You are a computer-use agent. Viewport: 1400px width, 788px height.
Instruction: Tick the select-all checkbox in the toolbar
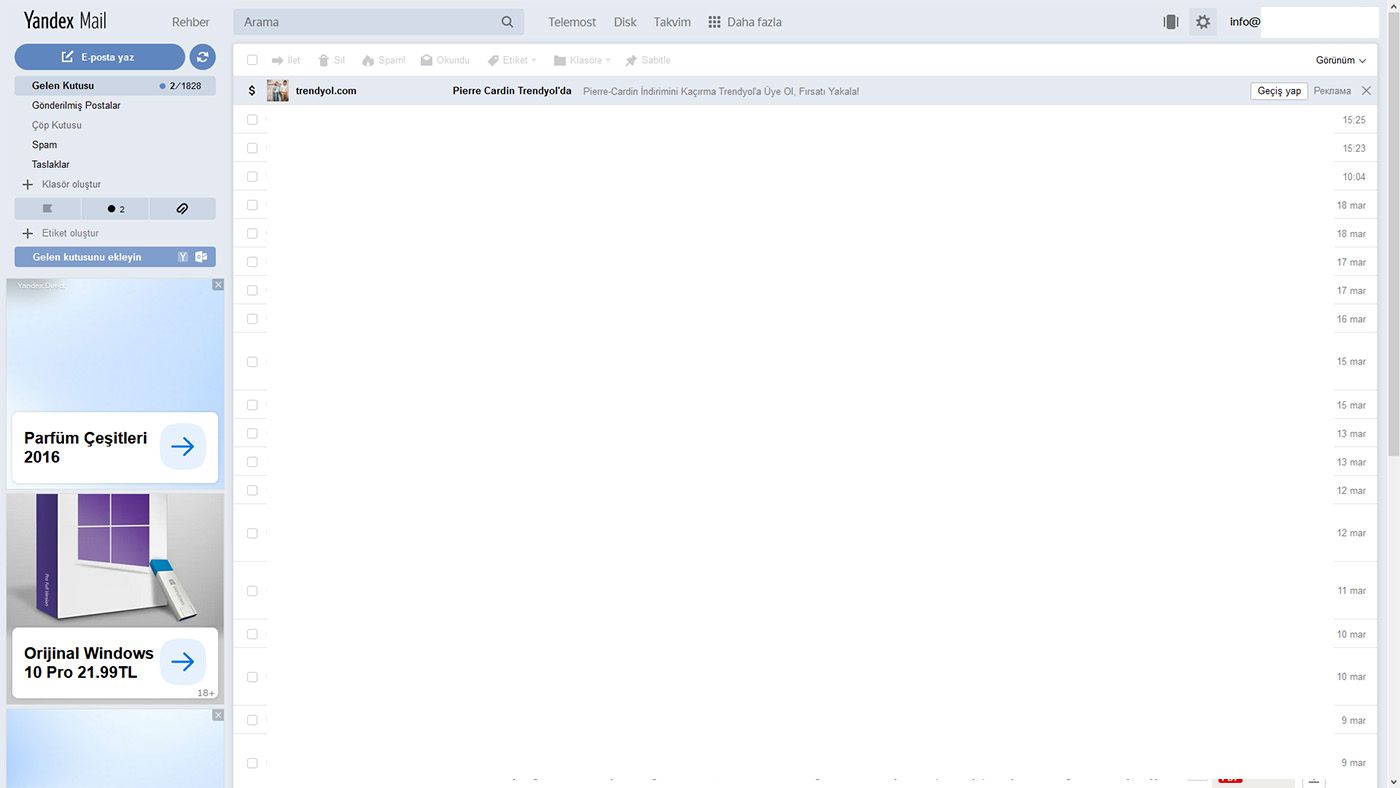click(x=252, y=61)
